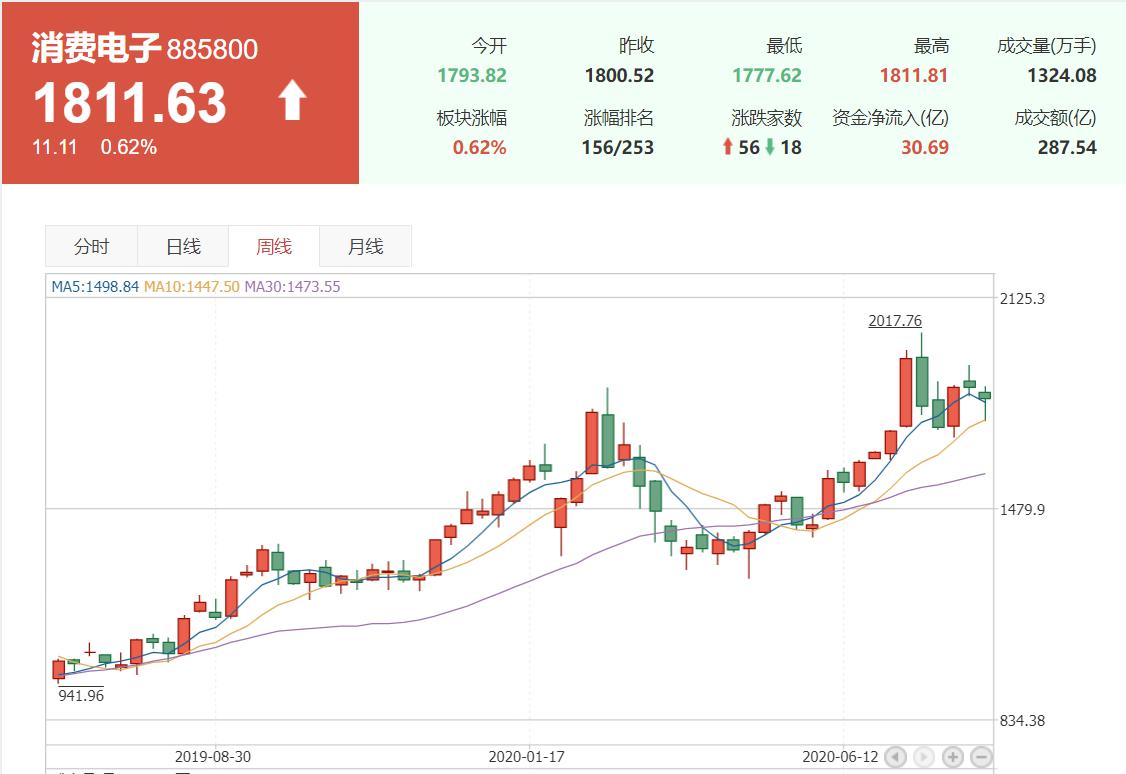
Task: Click the 2020-06-12 date axis label
Action: tap(840, 757)
